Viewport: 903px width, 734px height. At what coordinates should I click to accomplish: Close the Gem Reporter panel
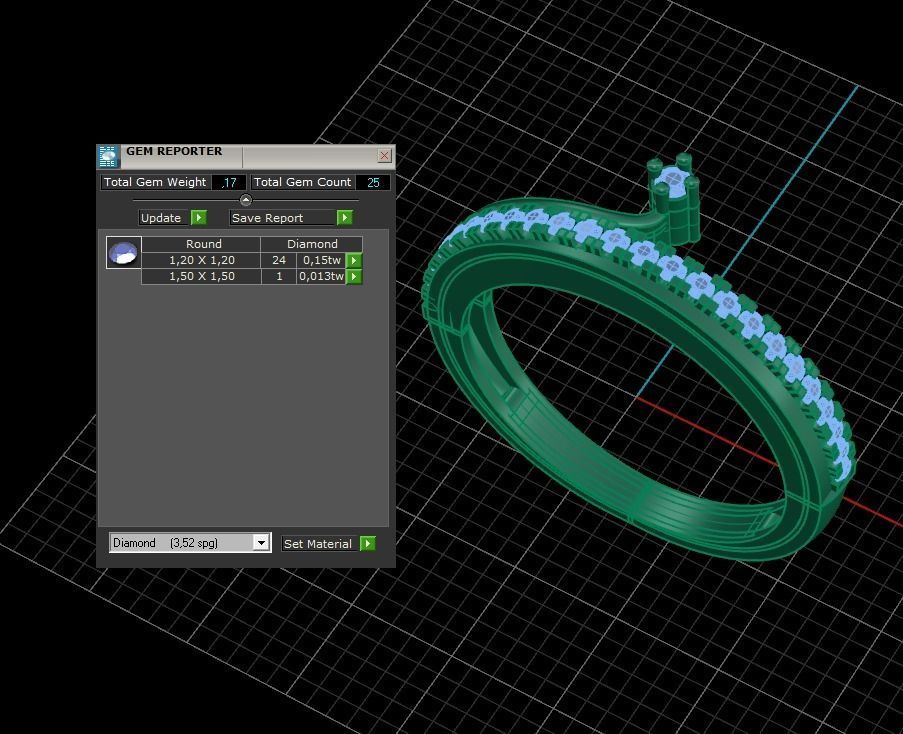point(384,155)
